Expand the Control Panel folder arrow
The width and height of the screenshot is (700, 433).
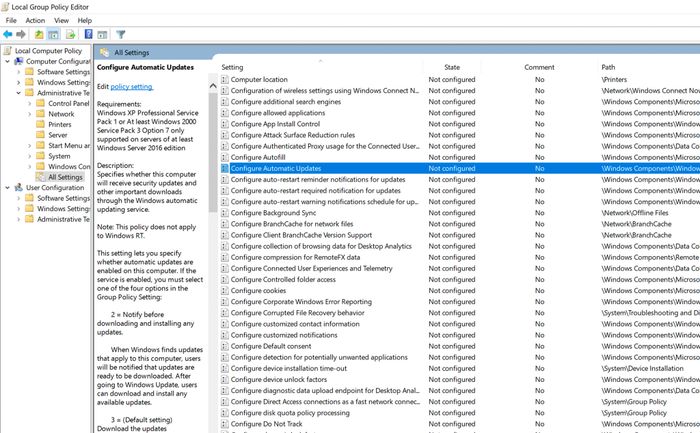(x=28, y=103)
